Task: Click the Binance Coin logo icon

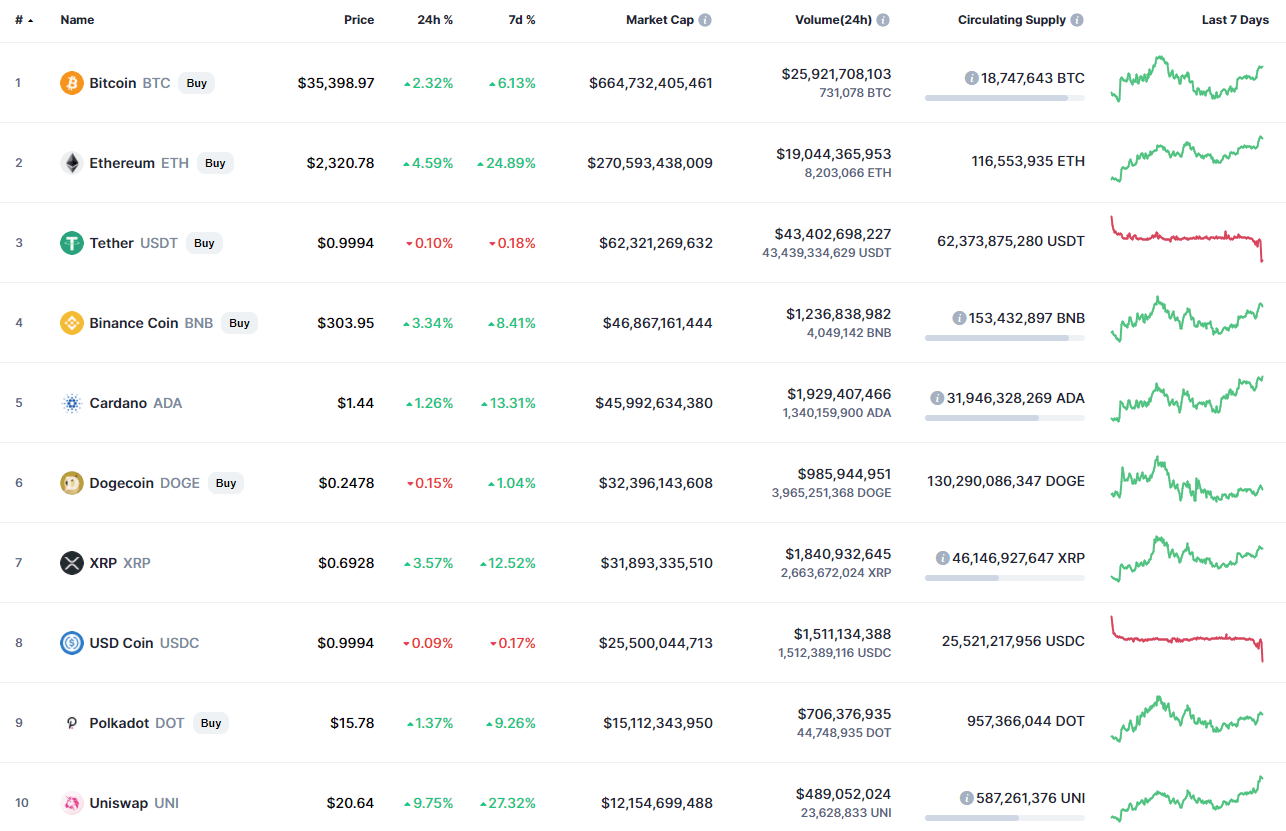Action: tap(71, 323)
